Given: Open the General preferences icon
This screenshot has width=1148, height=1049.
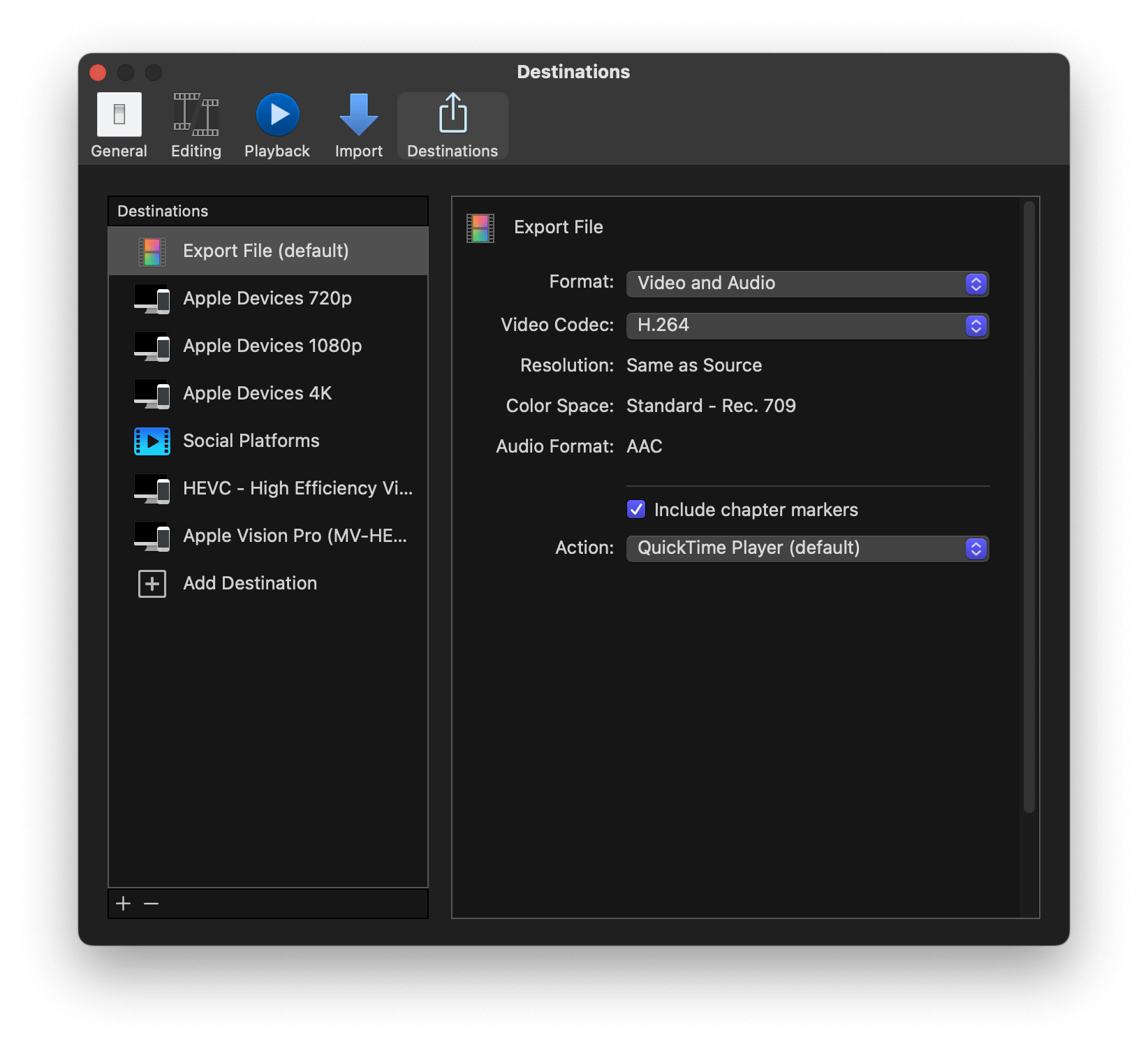Looking at the screenshot, I should (119, 115).
